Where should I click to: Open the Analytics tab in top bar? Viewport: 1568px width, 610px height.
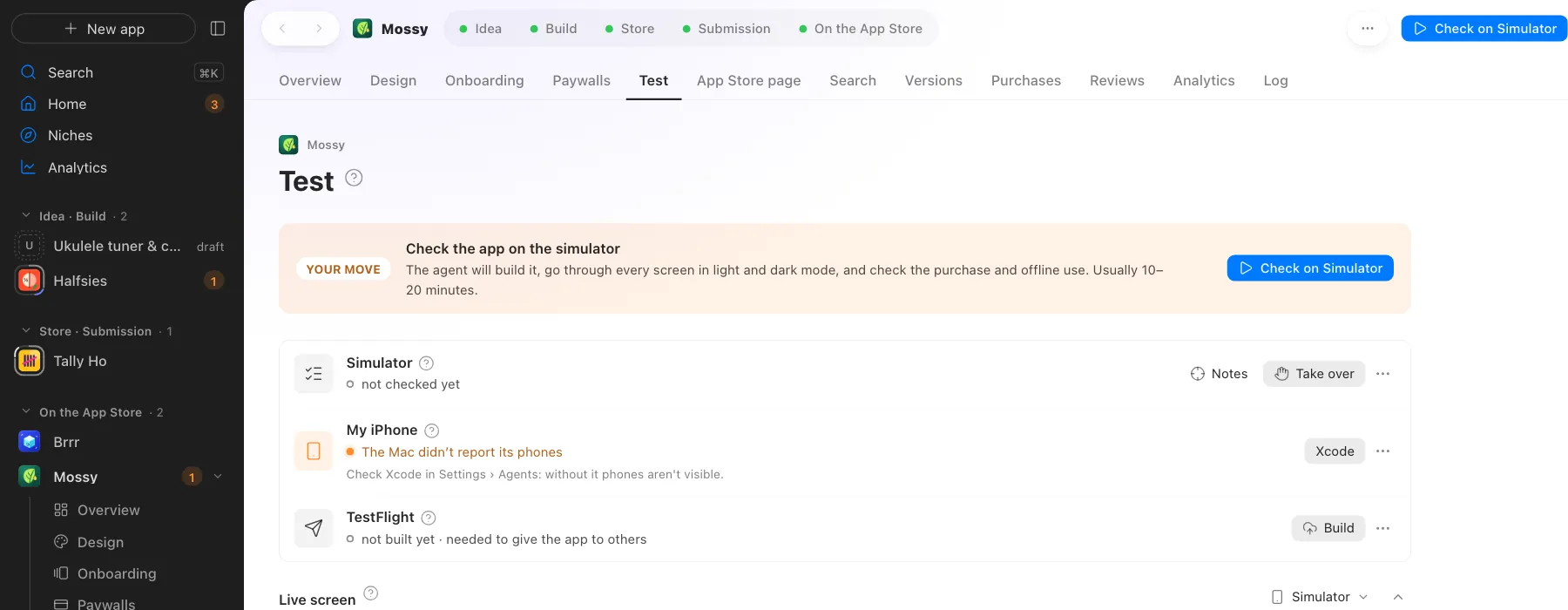pyautogui.click(x=1204, y=80)
